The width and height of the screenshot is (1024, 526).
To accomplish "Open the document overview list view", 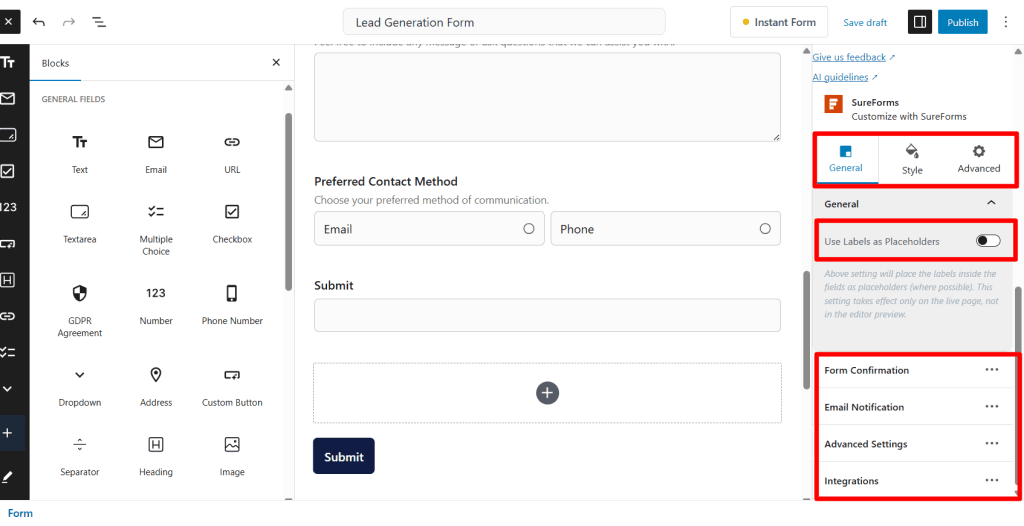I will pos(100,22).
